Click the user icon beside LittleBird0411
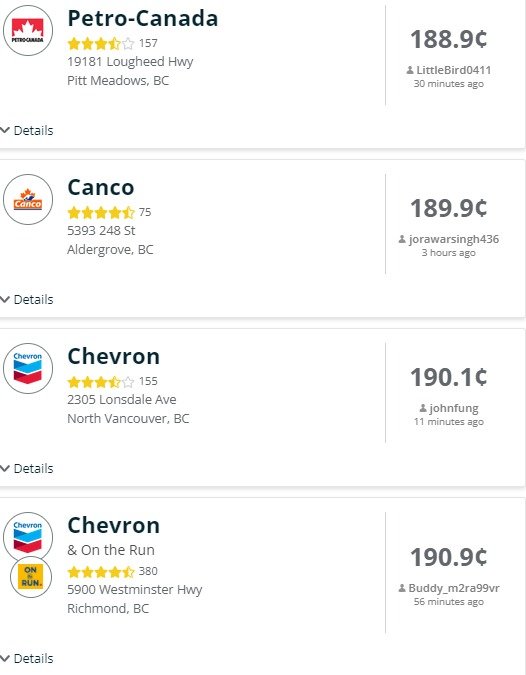 click(x=410, y=70)
